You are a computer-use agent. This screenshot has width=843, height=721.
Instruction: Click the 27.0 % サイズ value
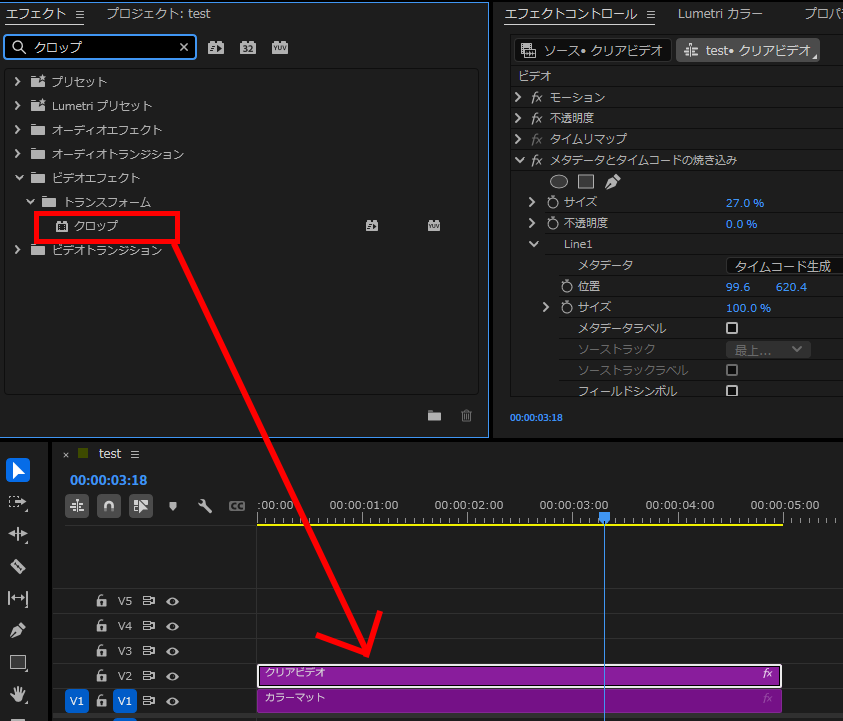[745, 203]
